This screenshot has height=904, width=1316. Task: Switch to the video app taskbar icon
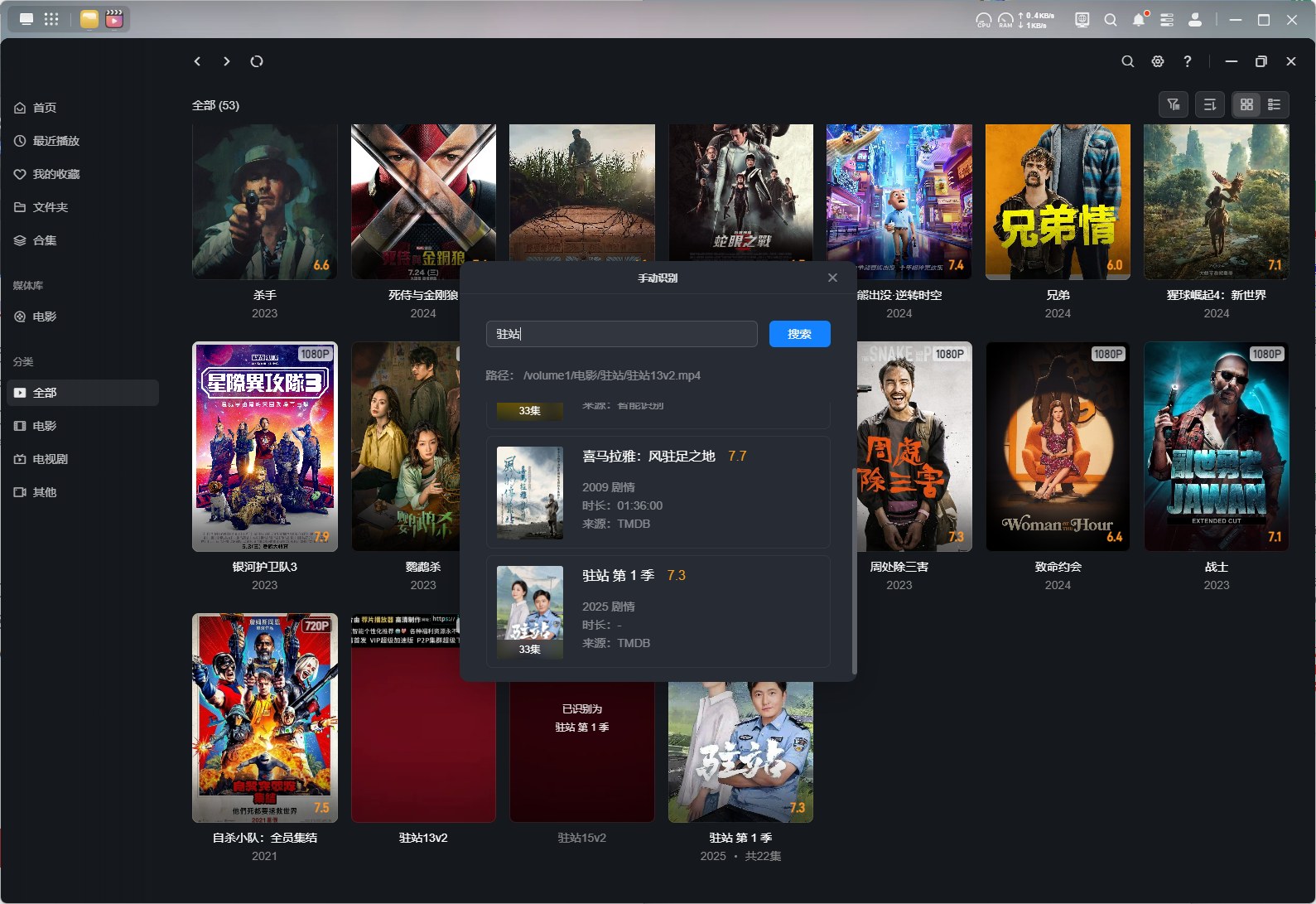tap(114, 19)
